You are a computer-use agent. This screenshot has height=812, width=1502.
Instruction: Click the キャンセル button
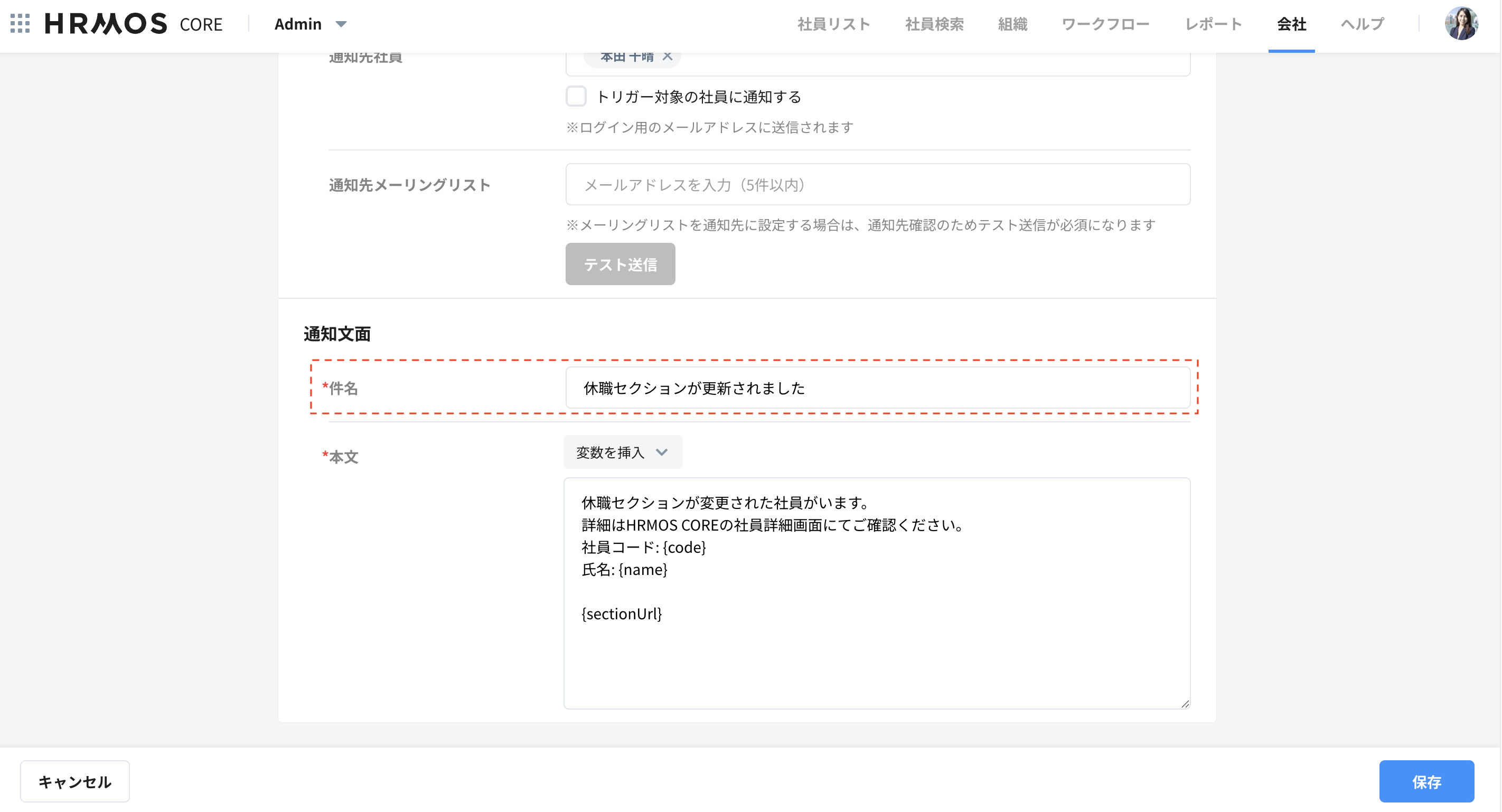(74, 781)
